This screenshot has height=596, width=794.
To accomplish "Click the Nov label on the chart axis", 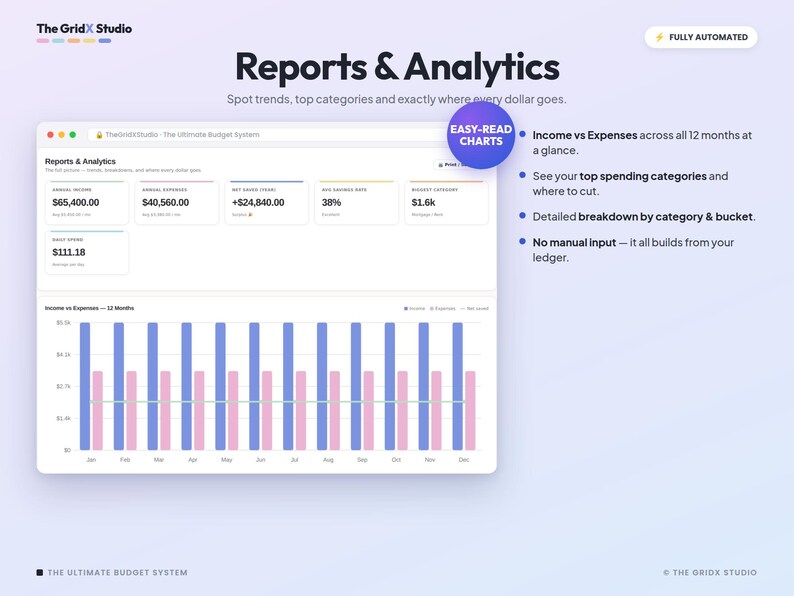I will [430, 460].
